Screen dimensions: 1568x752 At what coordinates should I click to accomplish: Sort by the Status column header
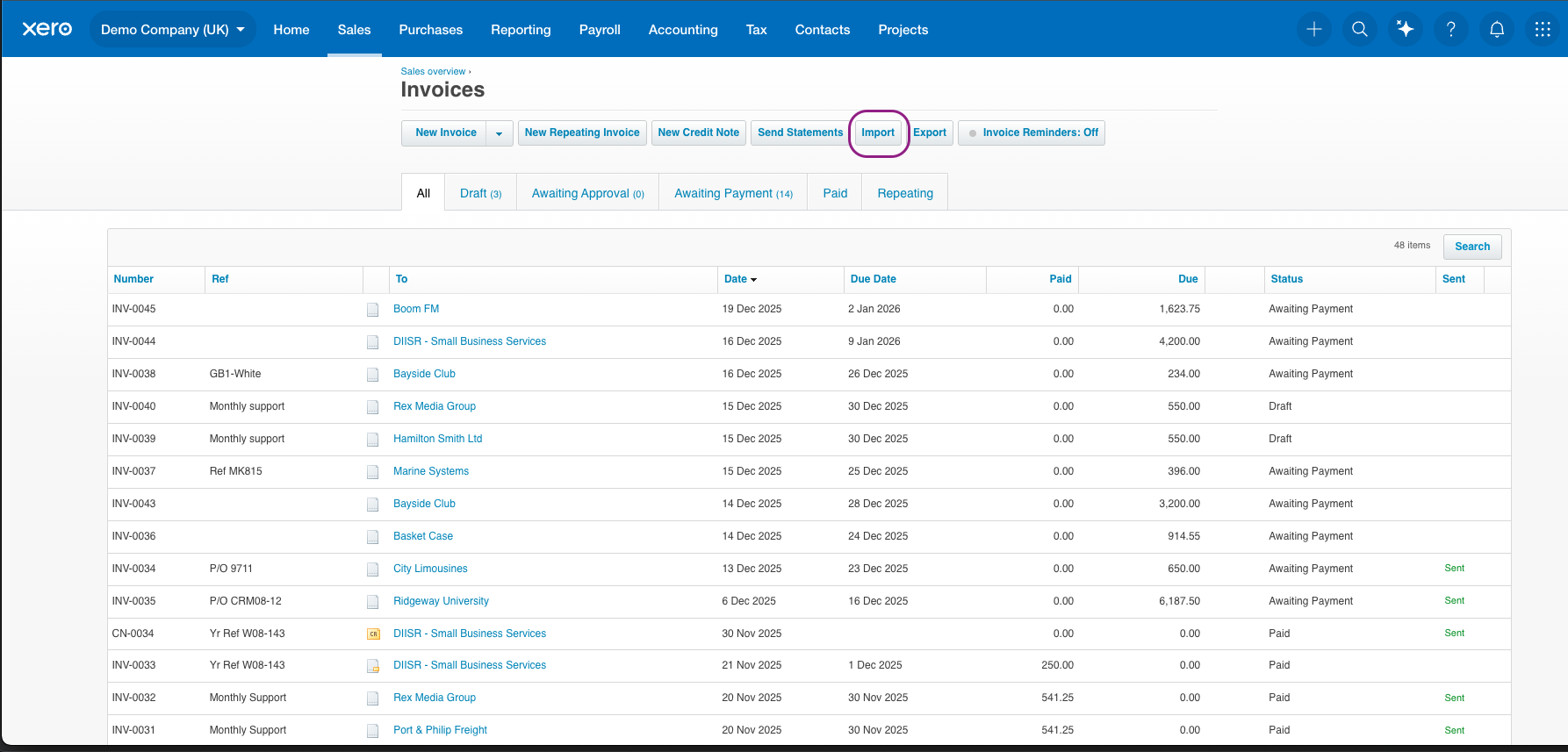(1287, 279)
